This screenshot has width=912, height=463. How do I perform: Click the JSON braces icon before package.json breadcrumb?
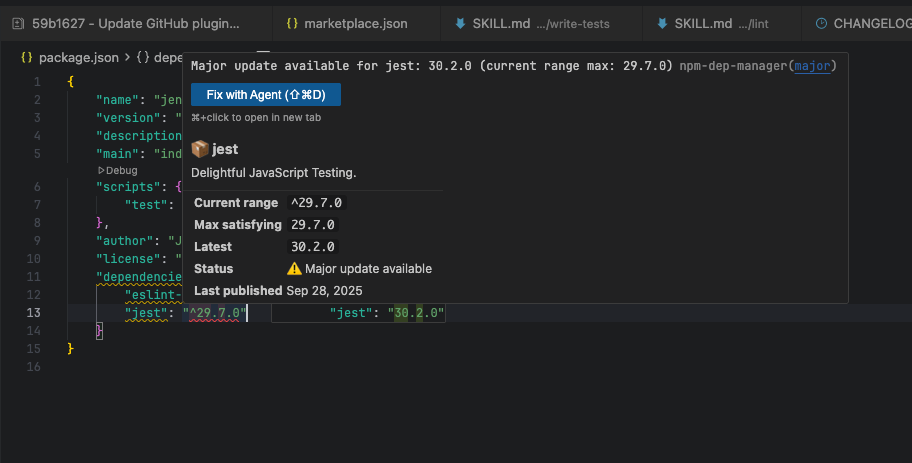point(26,58)
